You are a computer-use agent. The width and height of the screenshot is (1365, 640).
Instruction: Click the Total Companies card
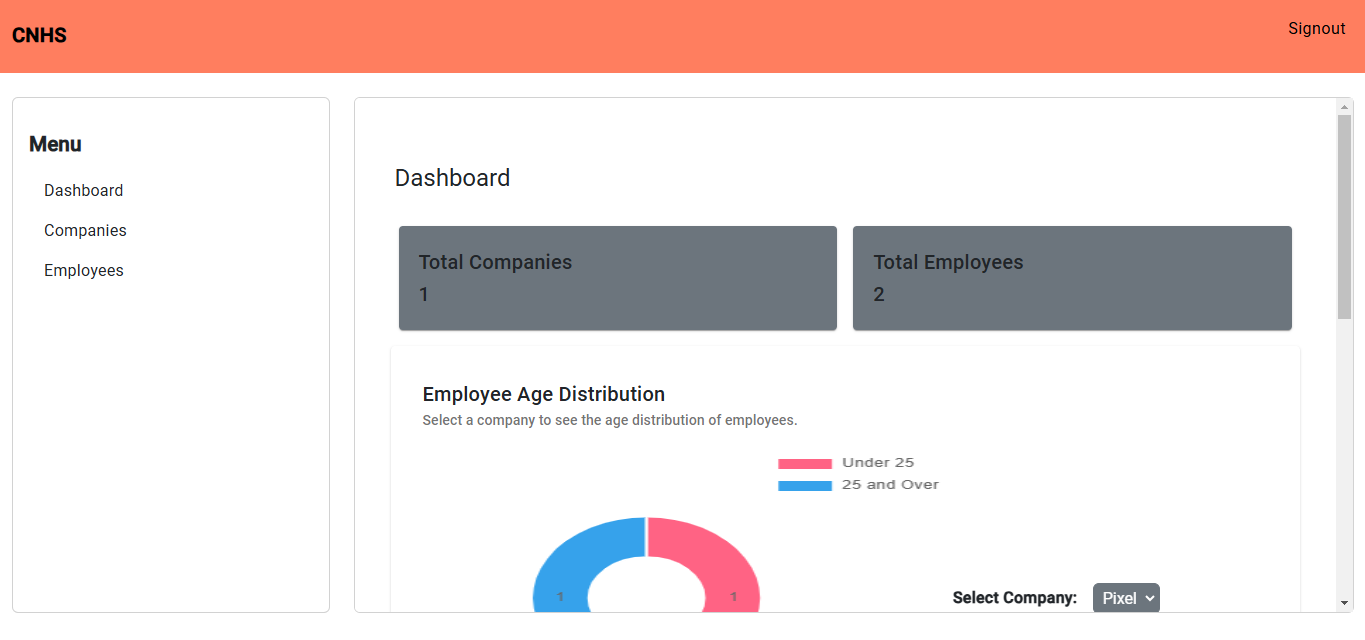click(618, 278)
